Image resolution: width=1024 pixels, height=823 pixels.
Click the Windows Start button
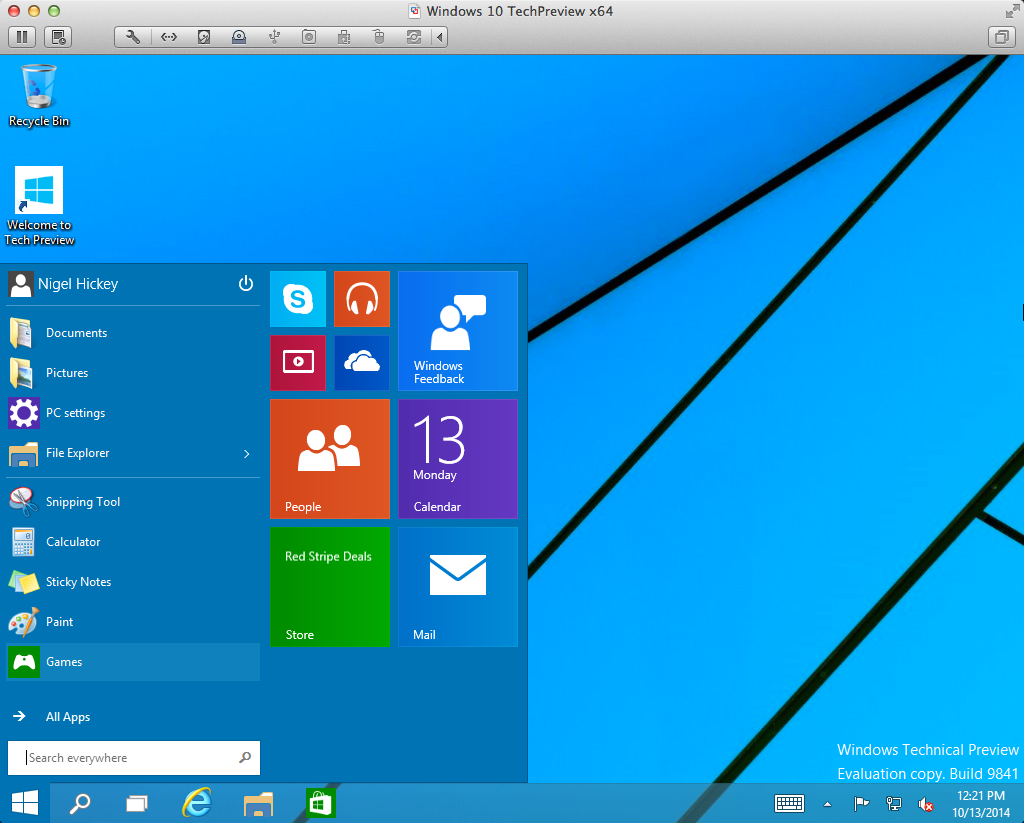tap(25, 803)
